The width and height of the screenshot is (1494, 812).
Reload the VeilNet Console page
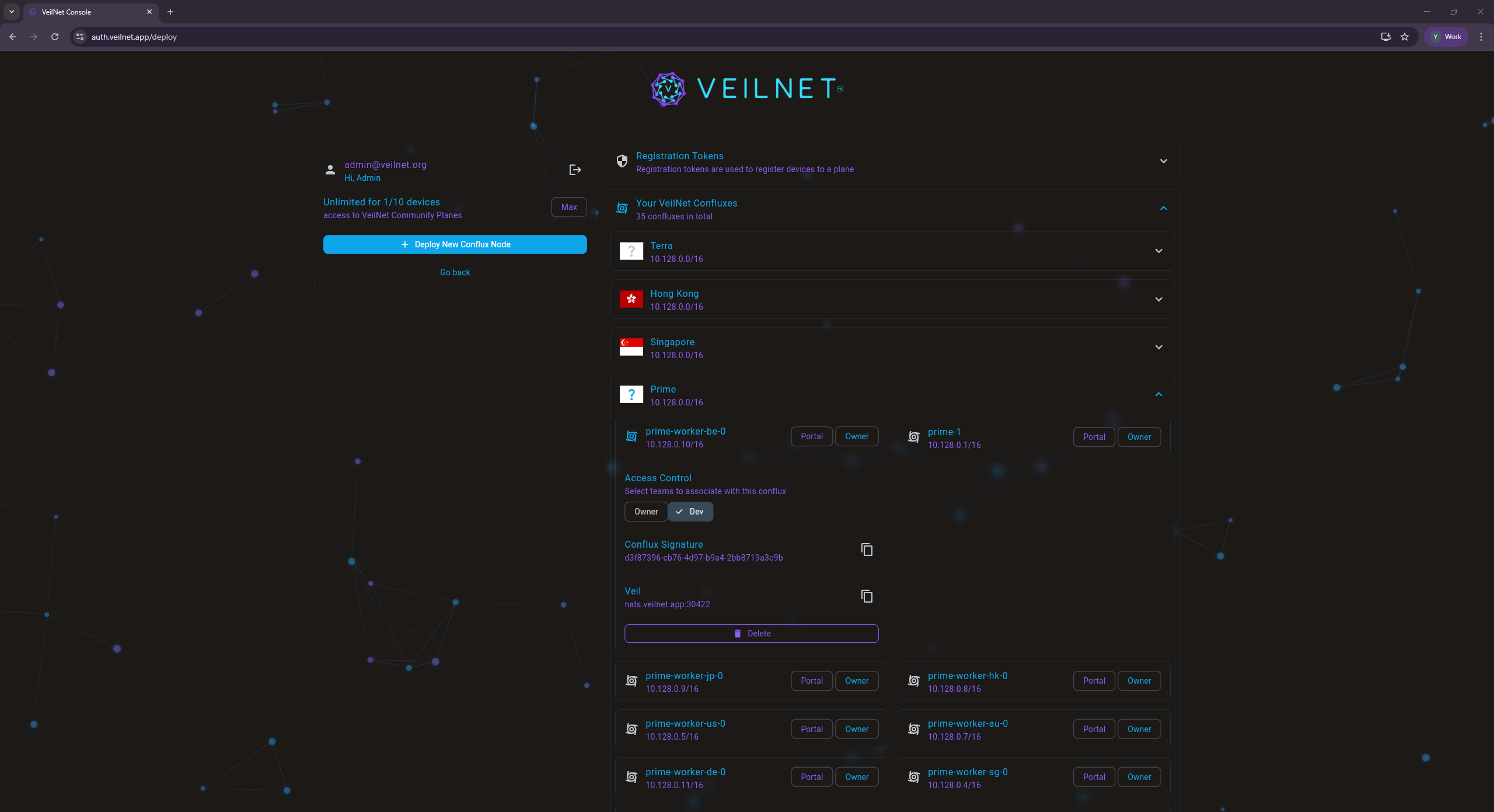click(x=55, y=37)
